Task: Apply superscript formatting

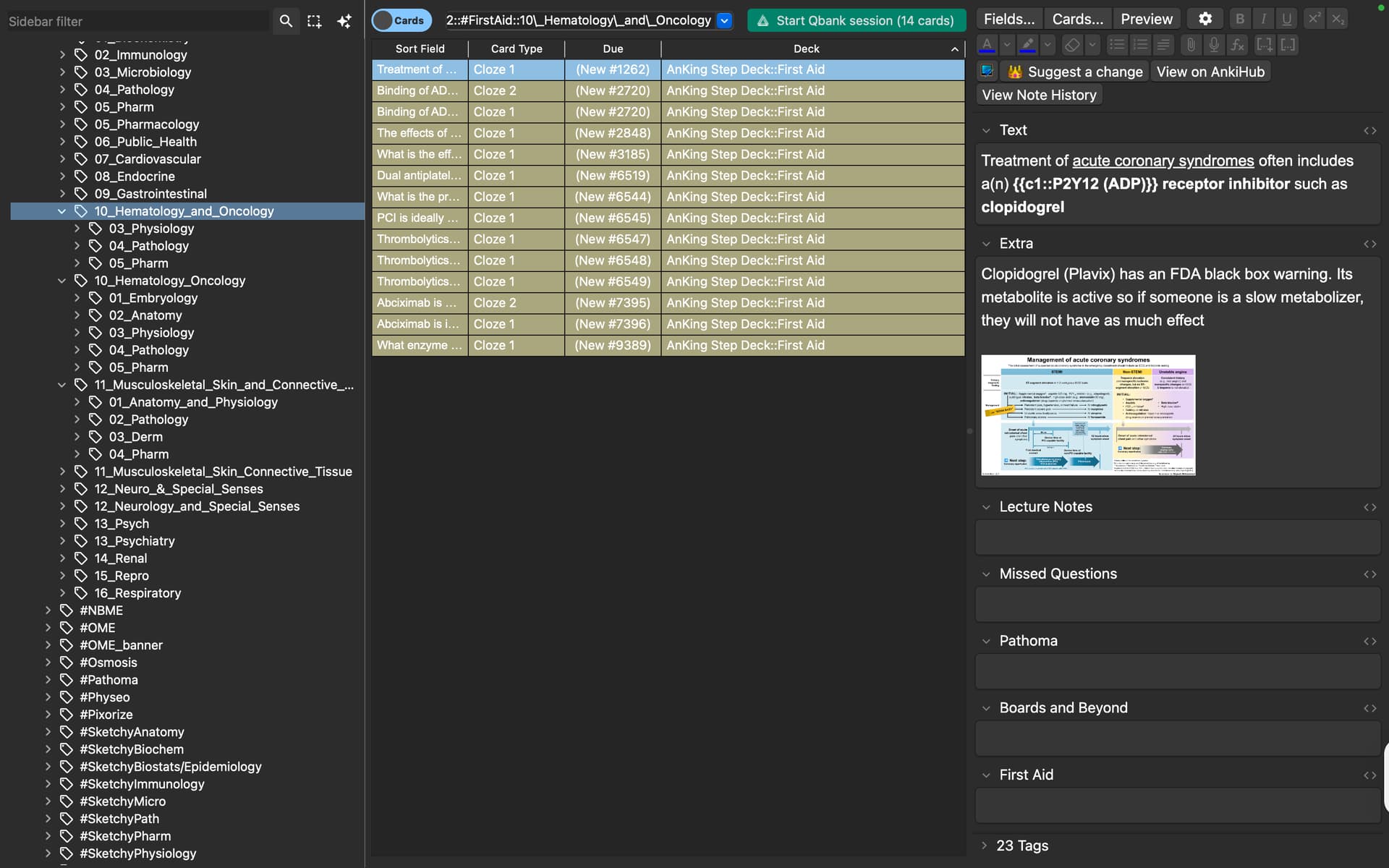Action: tap(1314, 19)
